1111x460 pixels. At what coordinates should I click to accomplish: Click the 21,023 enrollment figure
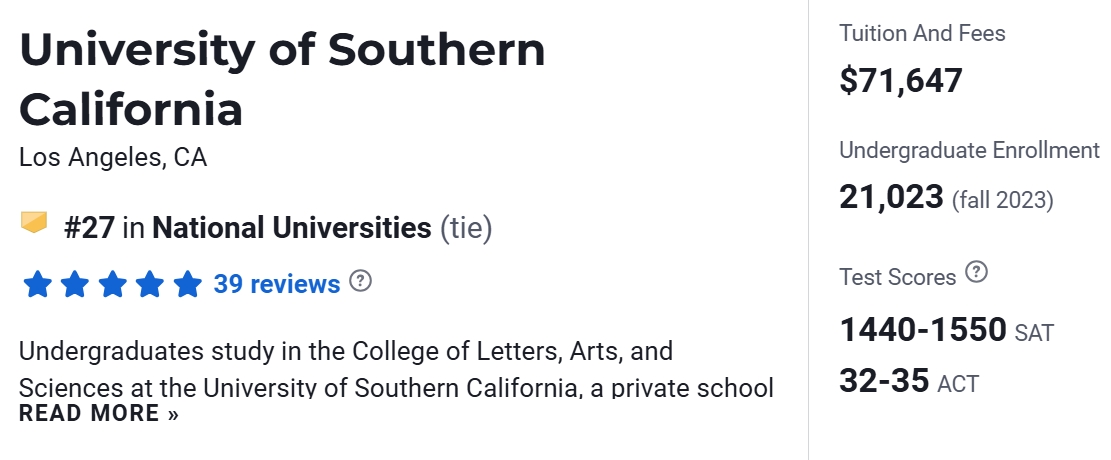(891, 197)
